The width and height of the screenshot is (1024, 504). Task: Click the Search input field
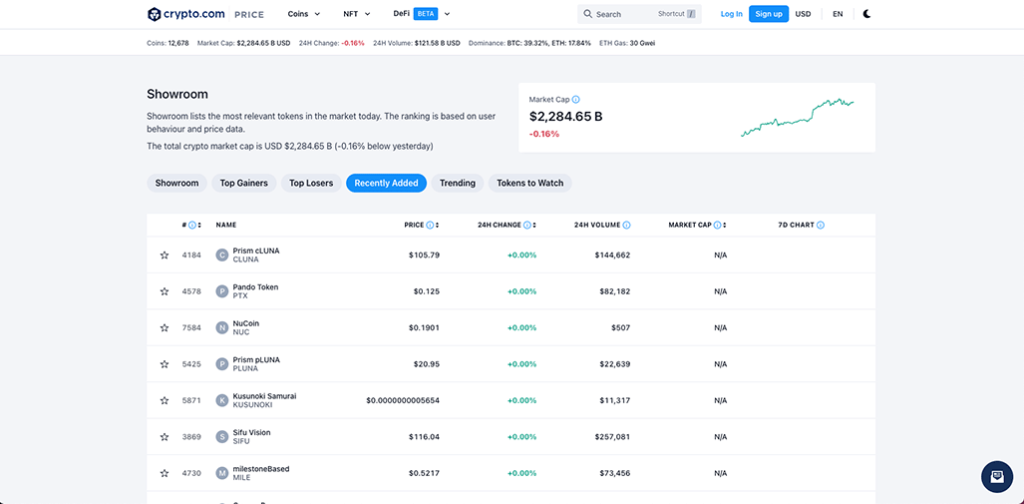tap(639, 14)
